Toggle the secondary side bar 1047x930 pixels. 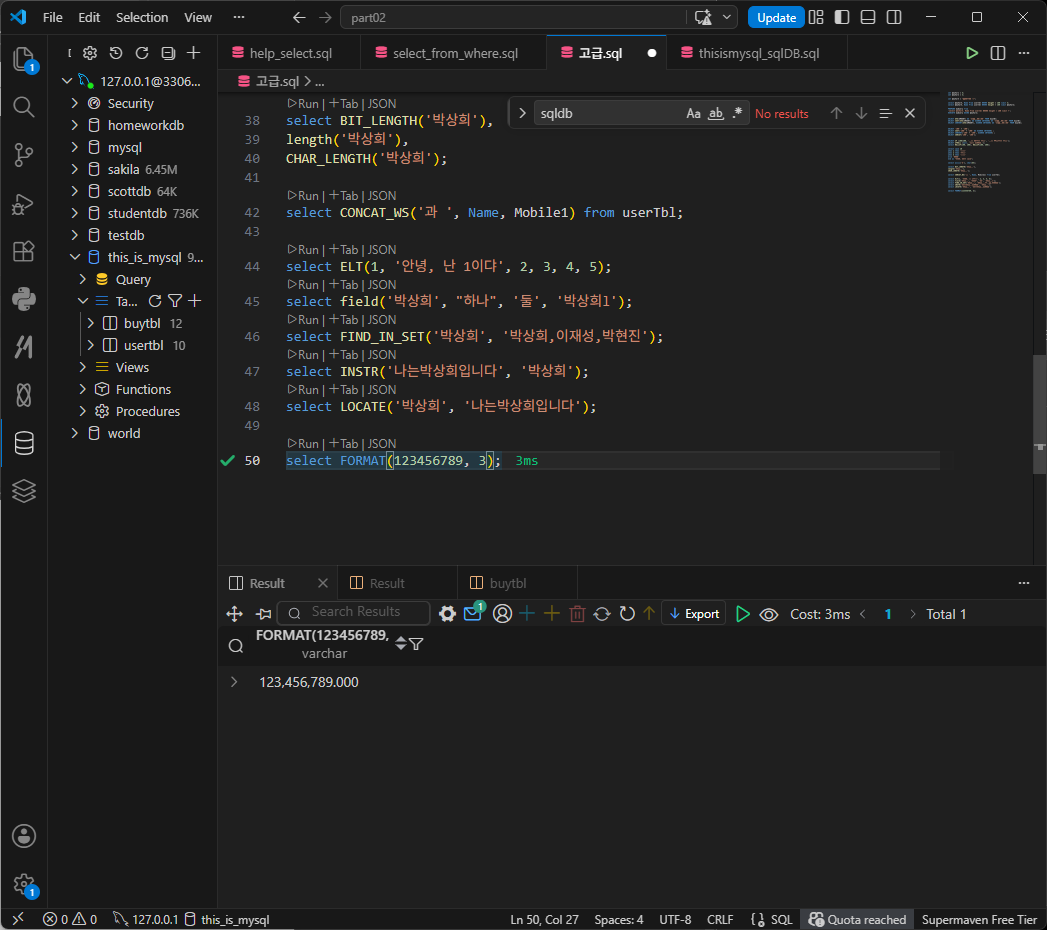(894, 17)
